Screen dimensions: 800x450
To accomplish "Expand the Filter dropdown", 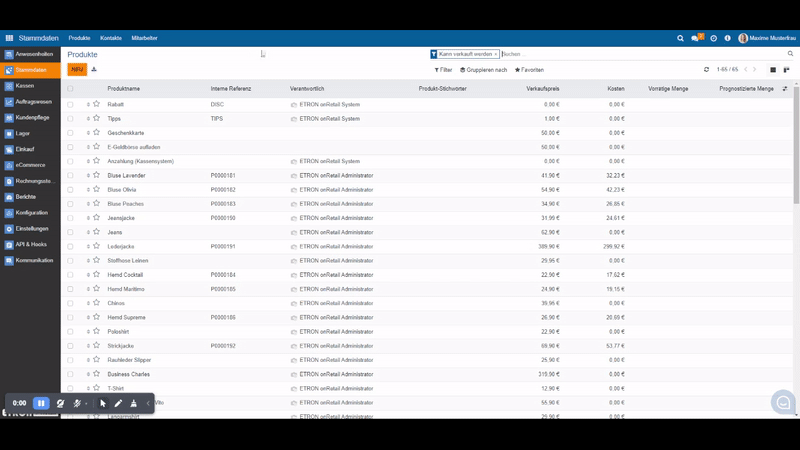I will coord(443,70).
